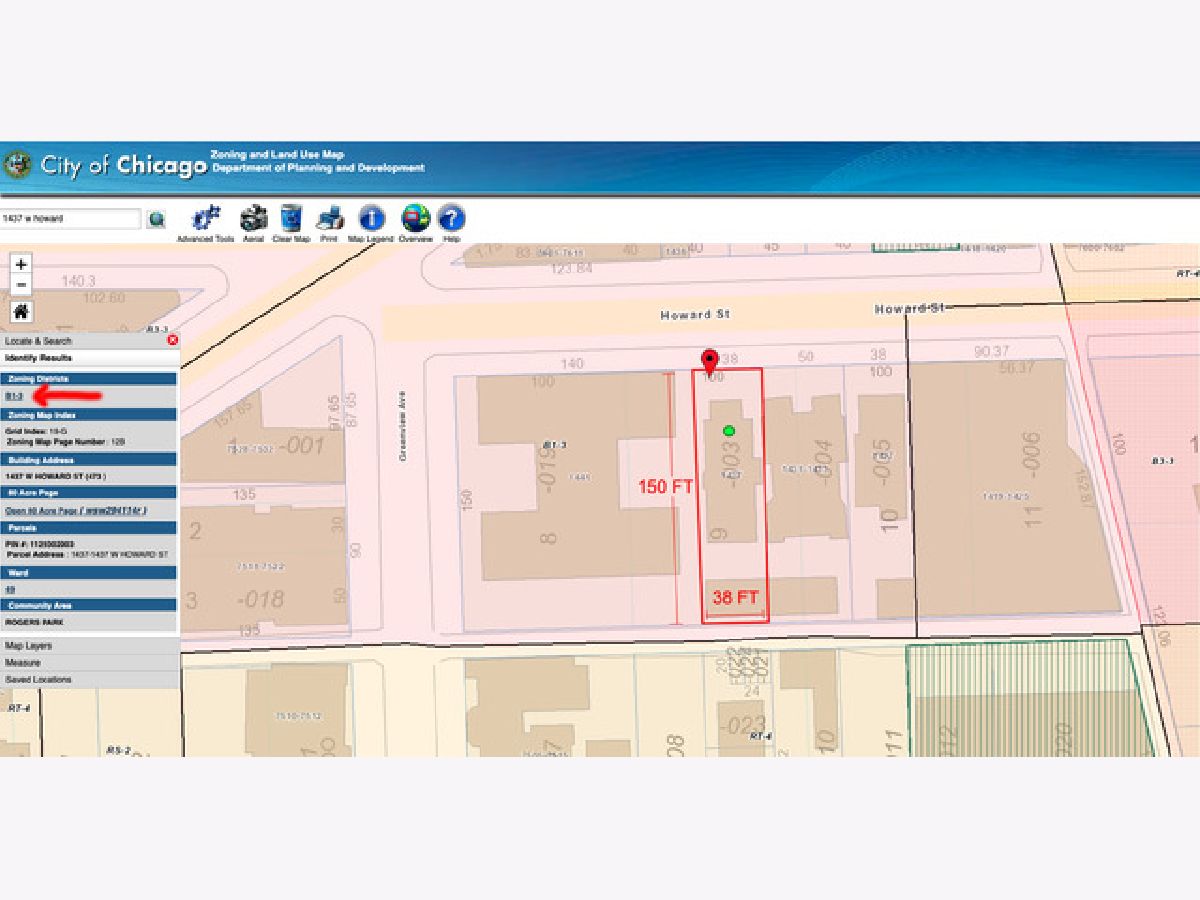Zoom out with the minus button
Screen dimensions: 1200x900
[21, 286]
